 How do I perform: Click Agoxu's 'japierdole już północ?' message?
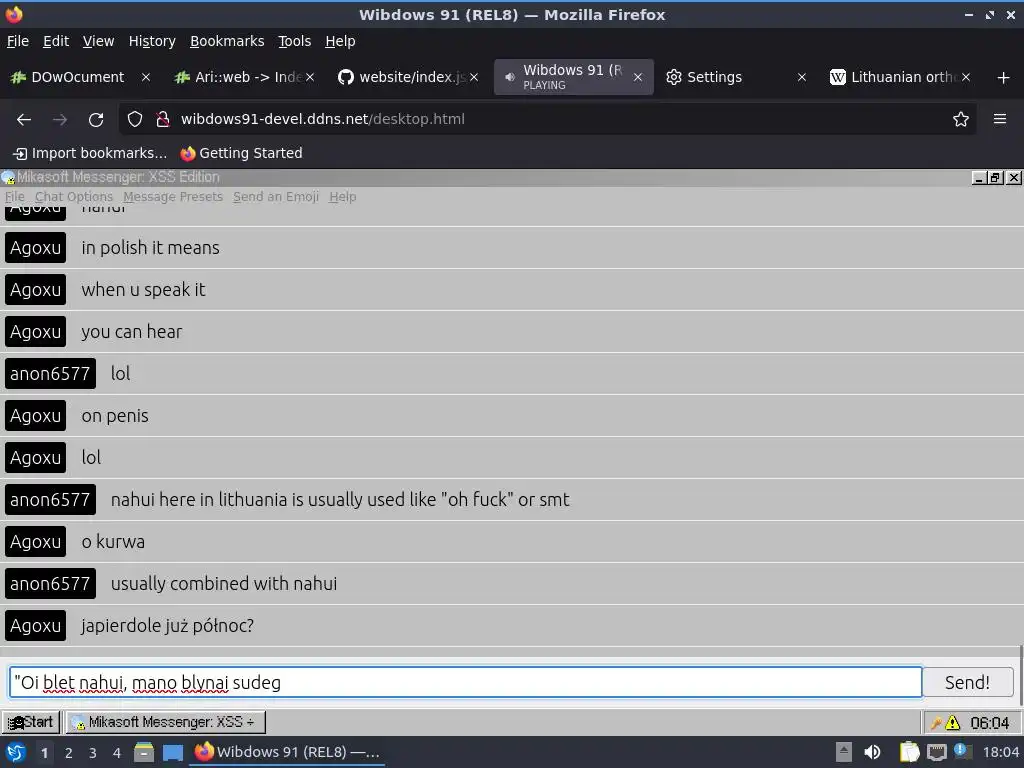pyautogui.click(x=167, y=626)
